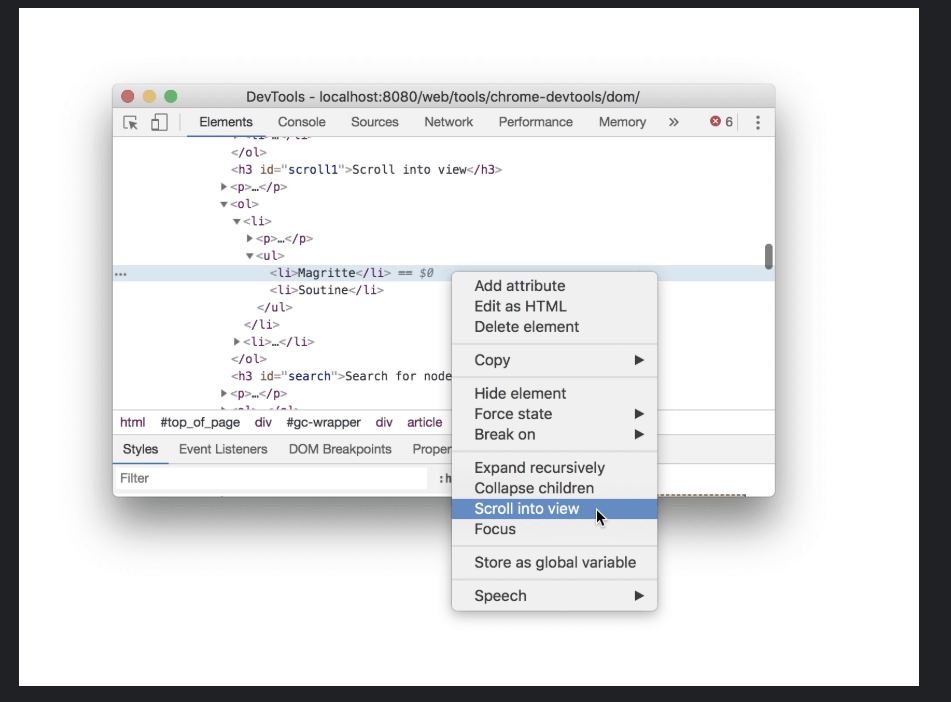Screen dimensions: 951x702
Task: Open the Force state submenu
Action: pyautogui.click(x=513, y=413)
